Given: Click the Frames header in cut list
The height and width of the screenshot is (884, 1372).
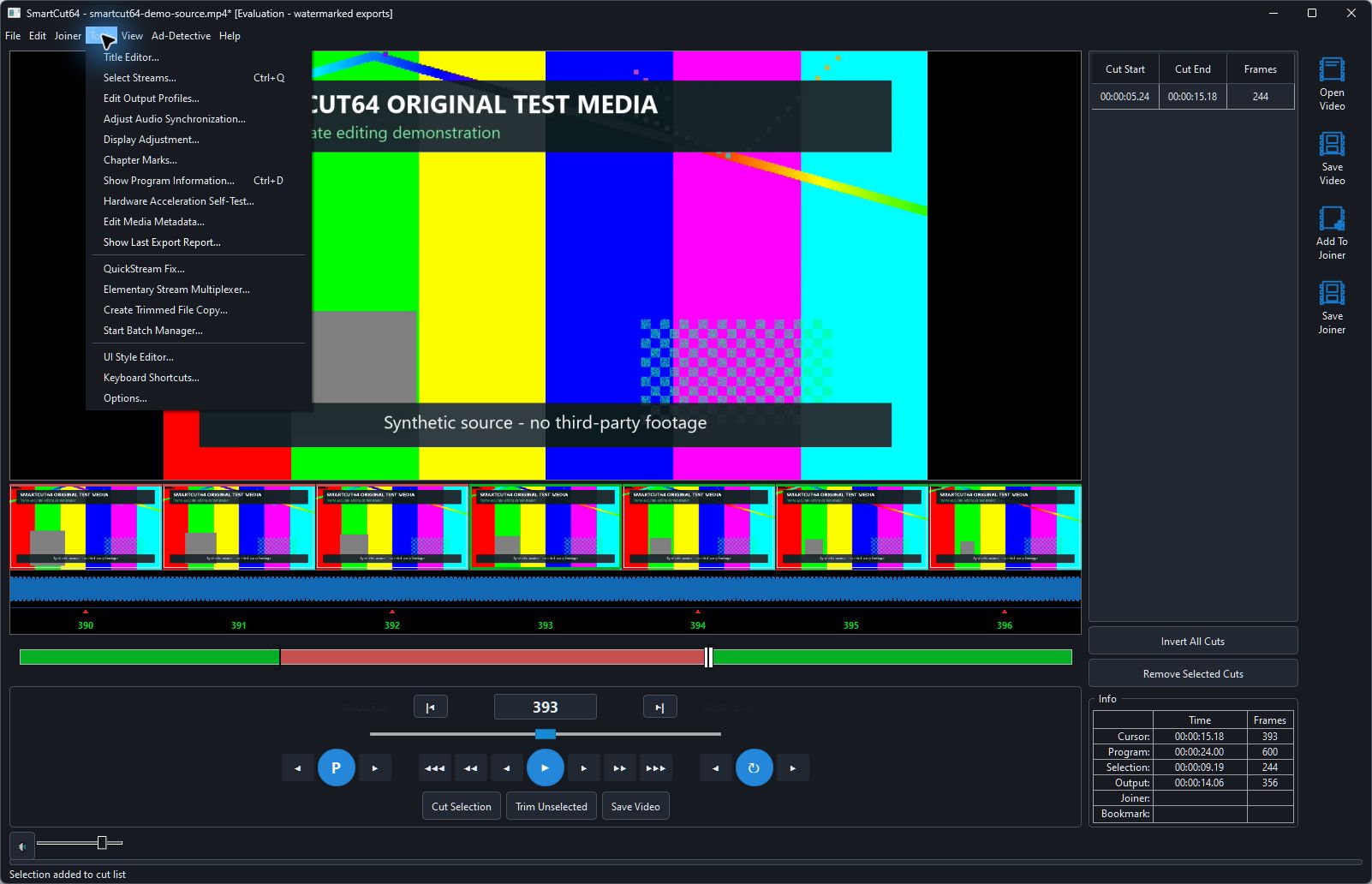Looking at the screenshot, I should pyautogui.click(x=1260, y=69).
